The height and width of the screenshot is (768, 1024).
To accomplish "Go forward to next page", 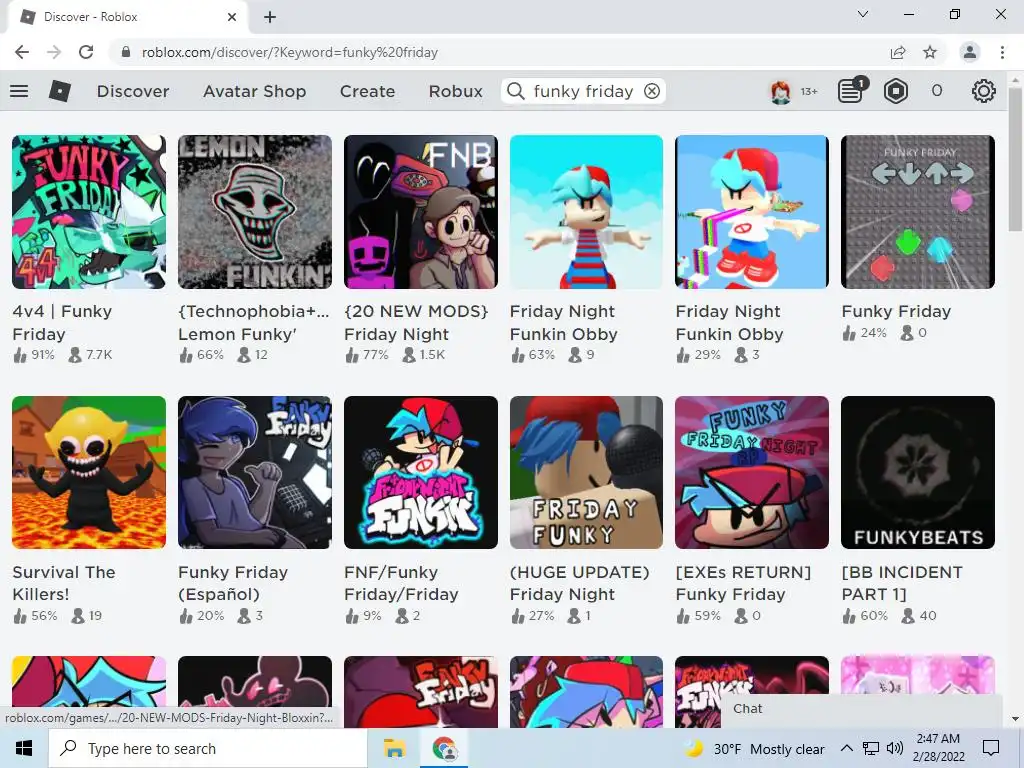I will coord(54,52).
